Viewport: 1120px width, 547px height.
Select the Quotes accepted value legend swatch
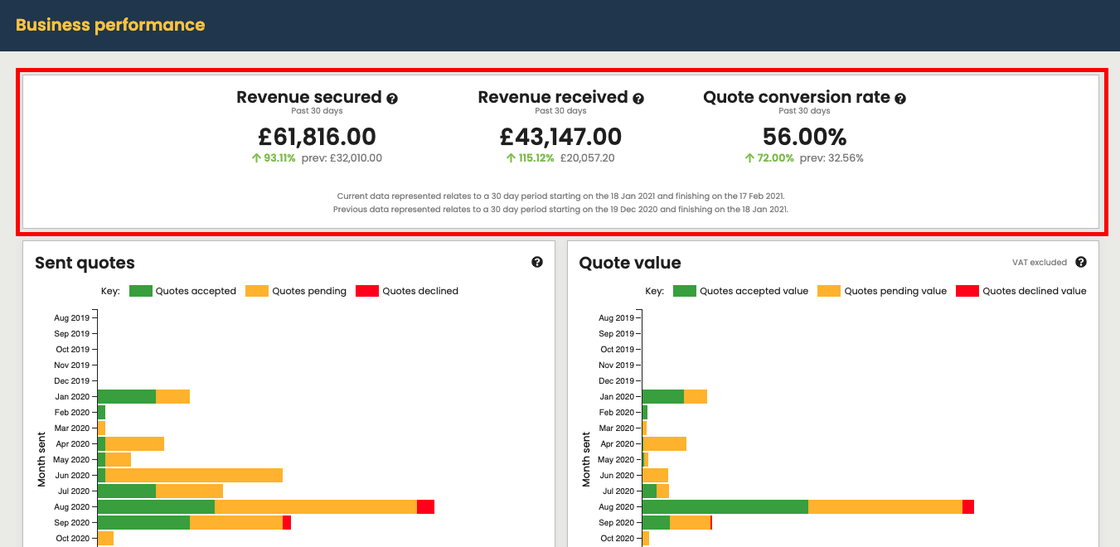(x=684, y=291)
